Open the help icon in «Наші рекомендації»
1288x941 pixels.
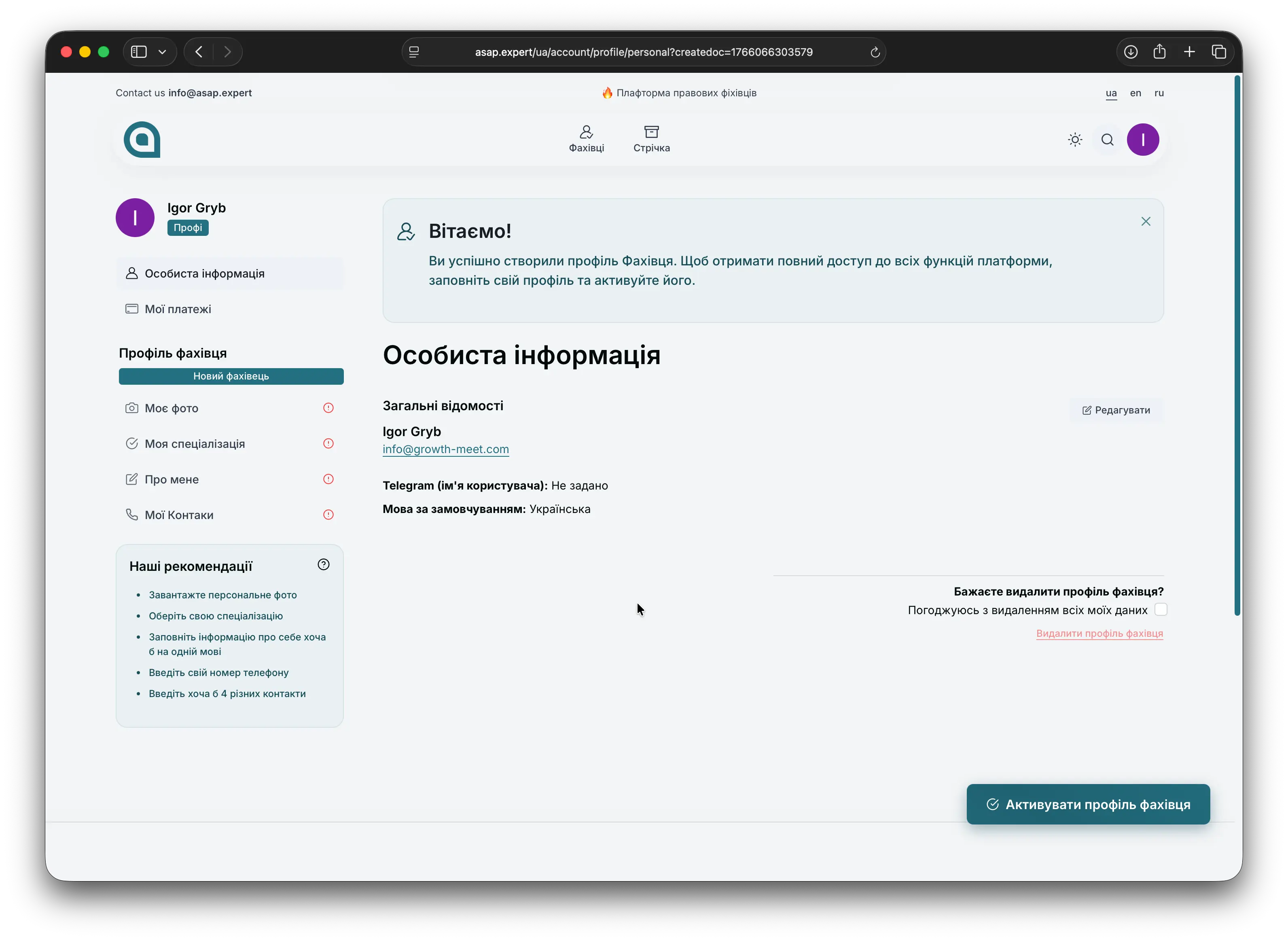coord(324,564)
